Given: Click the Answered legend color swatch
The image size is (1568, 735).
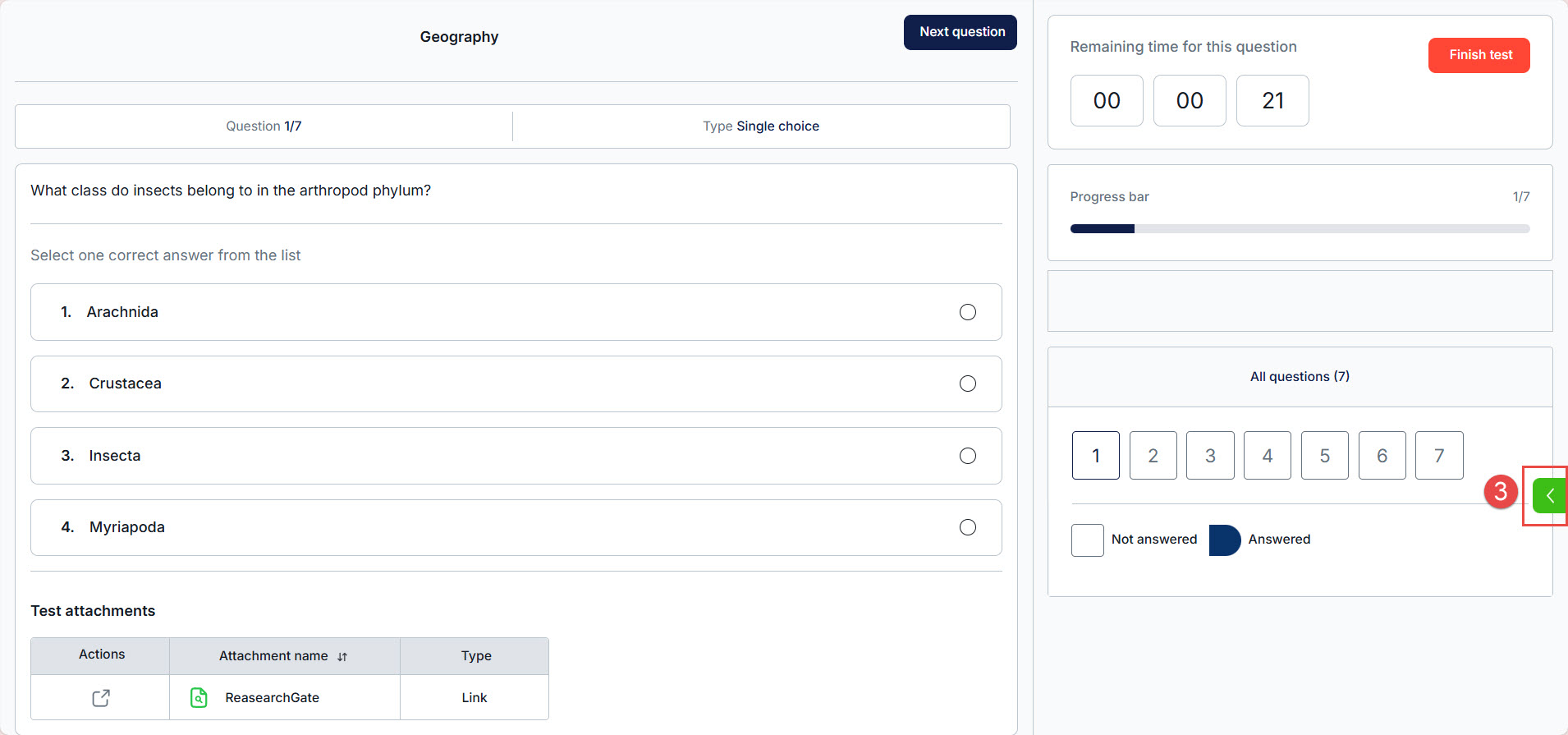Looking at the screenshot, I should [x=1224, y=540].
